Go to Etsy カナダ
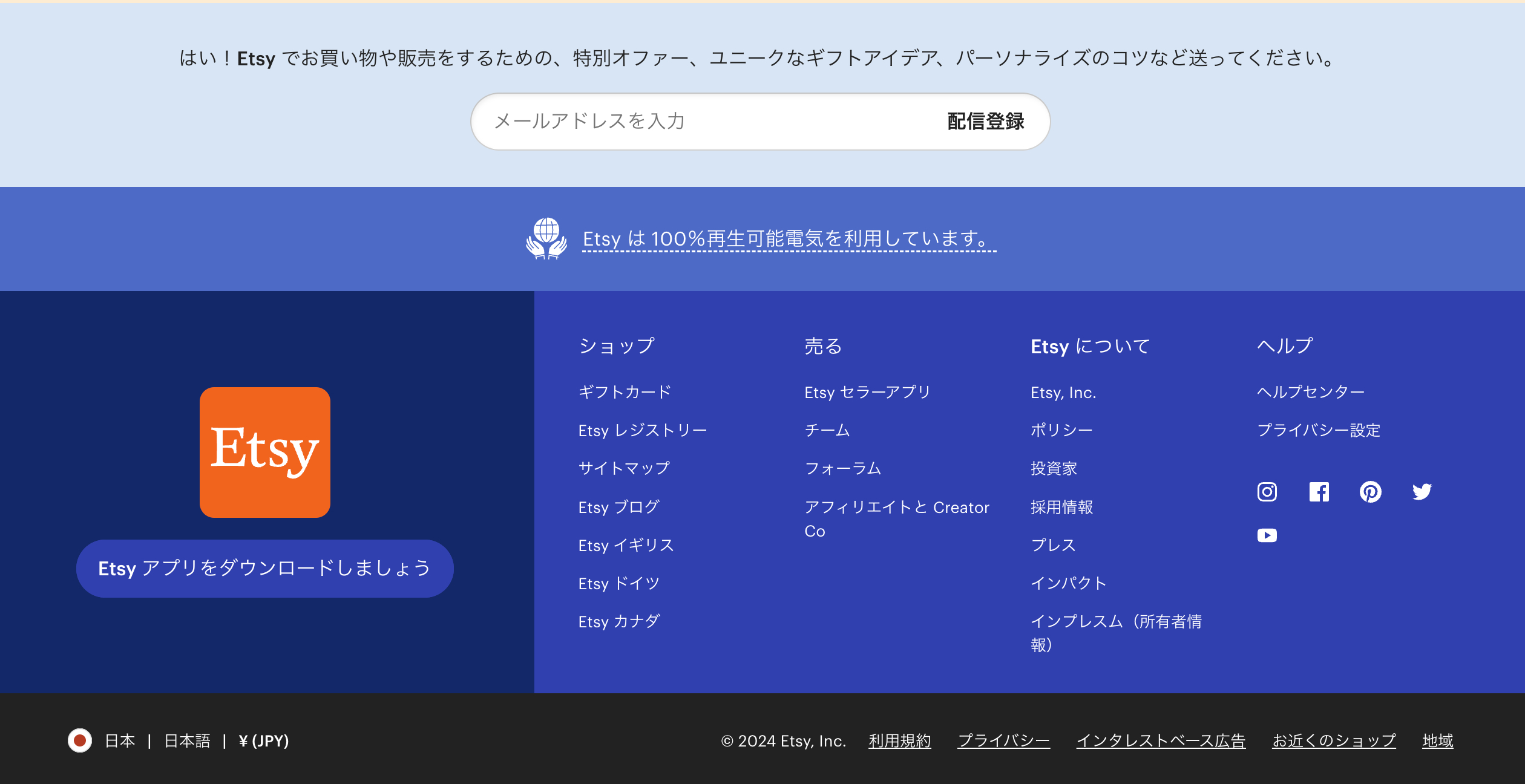Screen dimensions: 1525x784 619,621
